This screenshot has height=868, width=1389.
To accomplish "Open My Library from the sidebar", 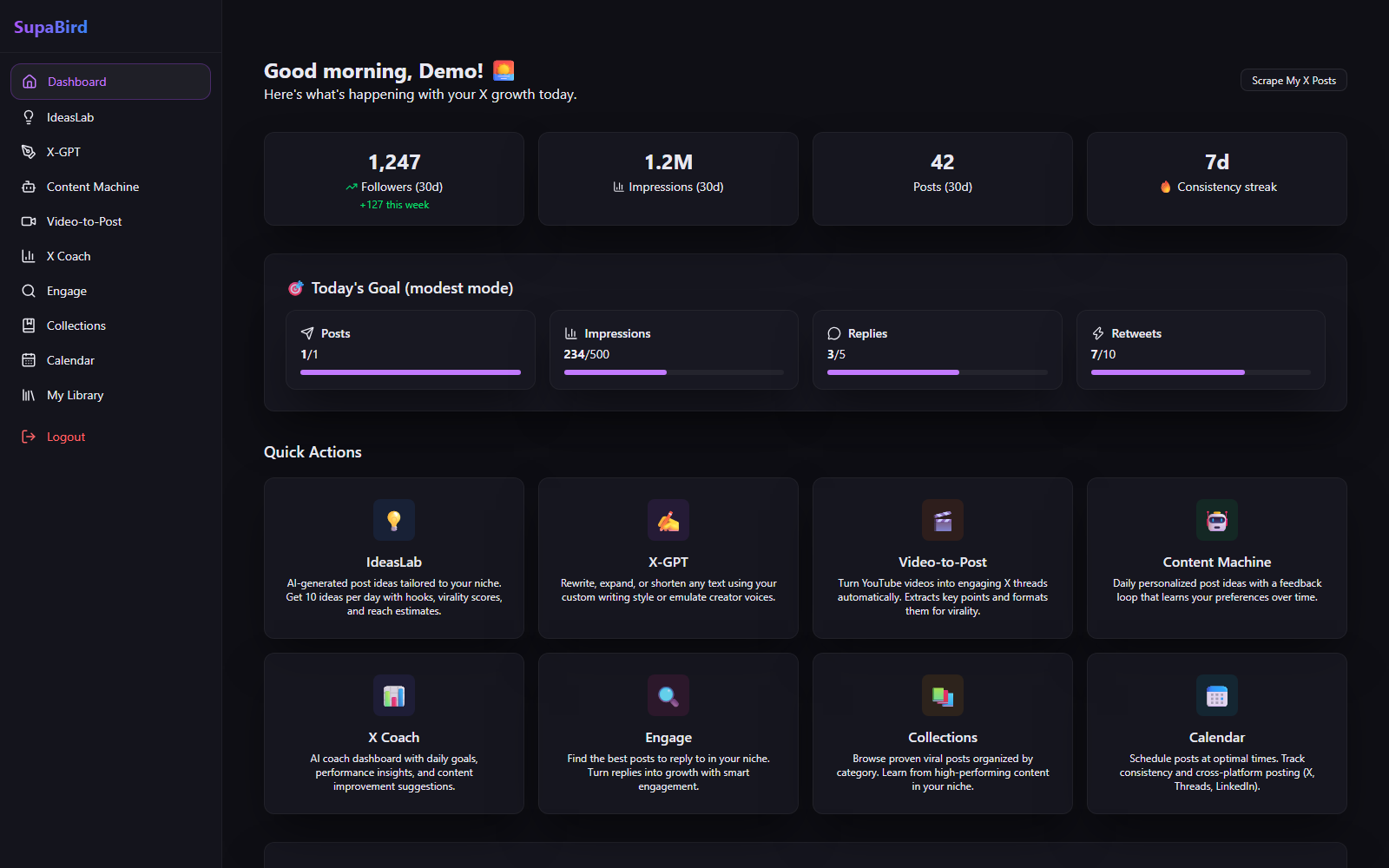I will point(110,395).
